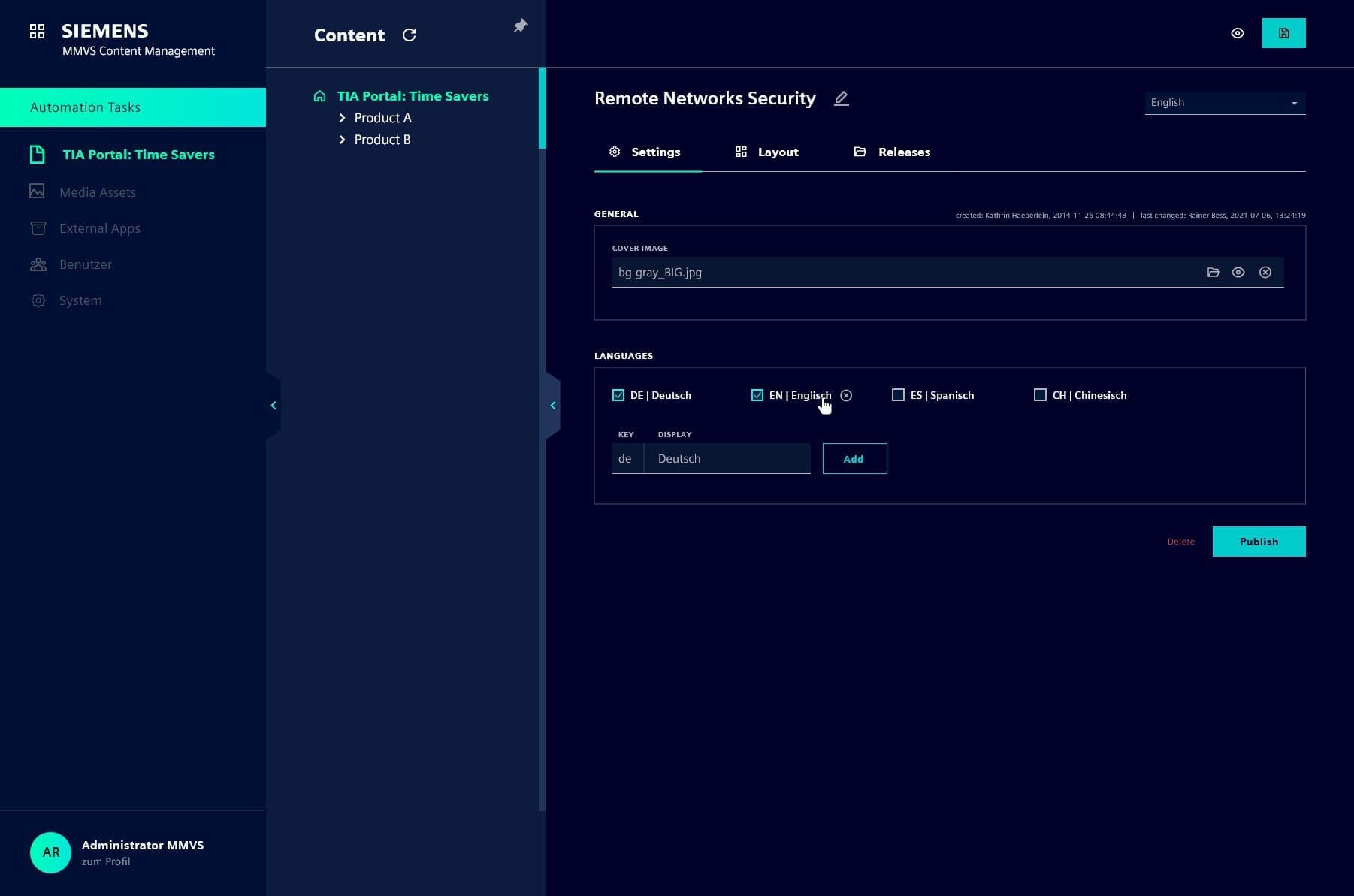Click the language key field 'de'
This screenshot has height=896, width=1354.
(x=627, y=459)
